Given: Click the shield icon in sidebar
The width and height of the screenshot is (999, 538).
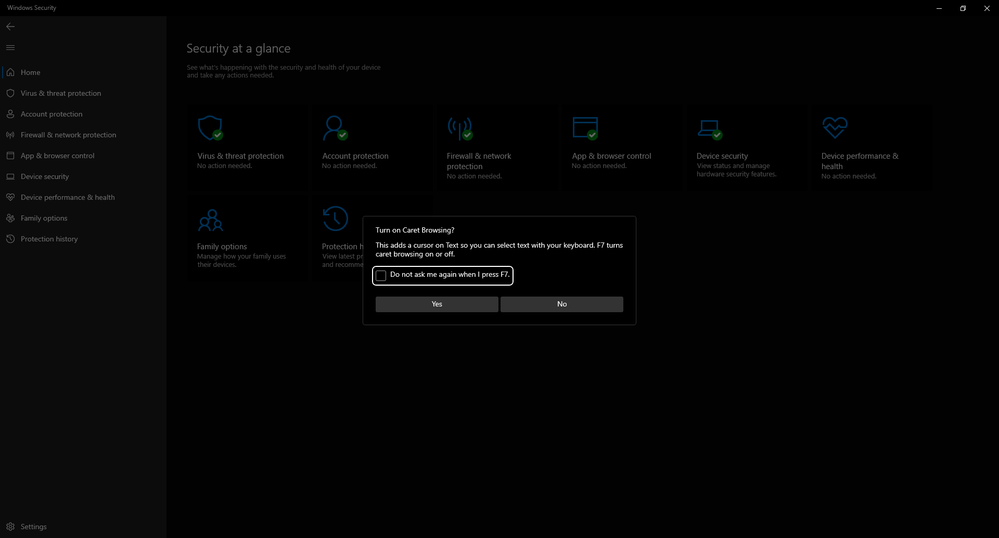Looking at the screenshot, I should [x=10, y=93].
